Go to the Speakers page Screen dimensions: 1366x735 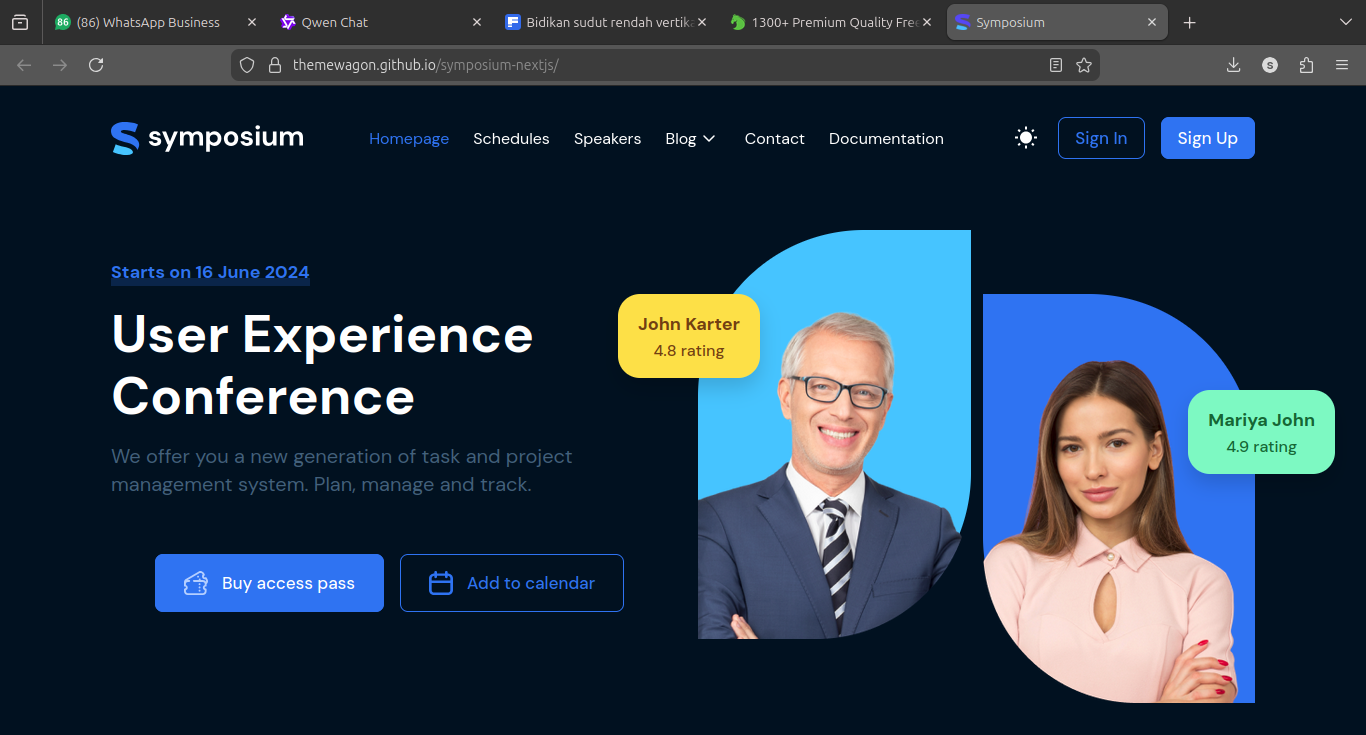point(607,139)
